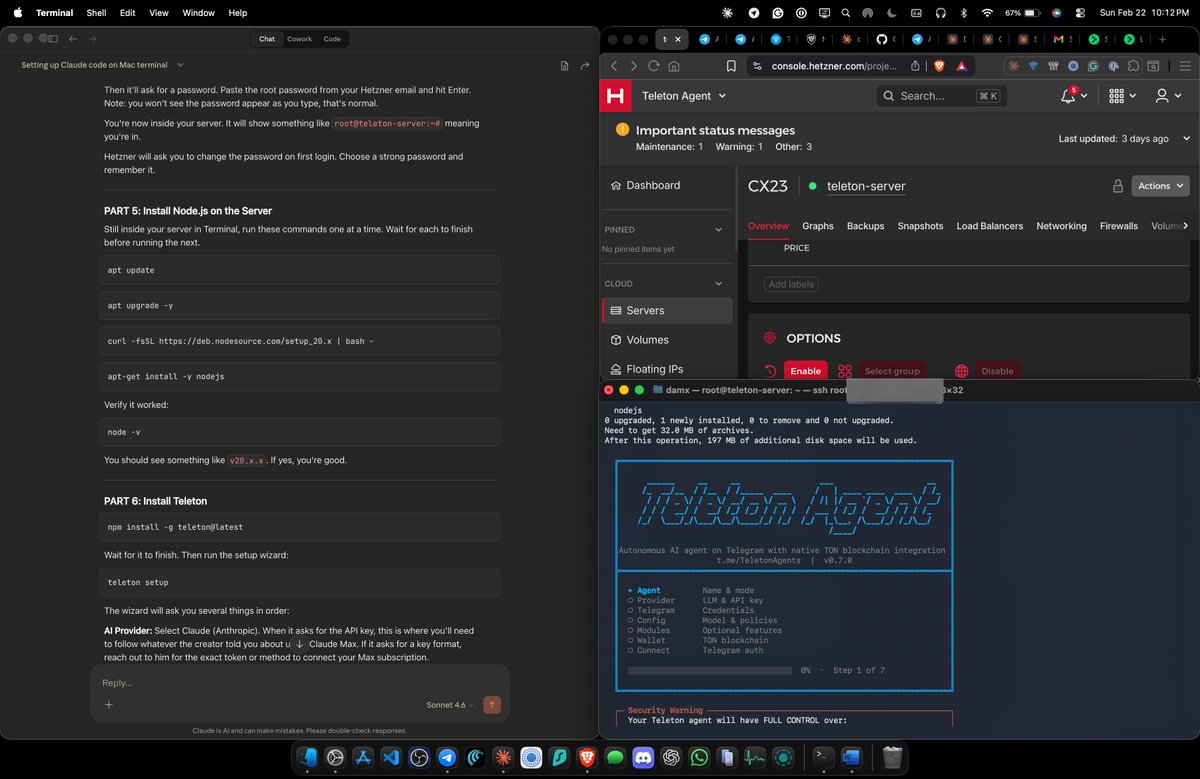Bookmark the page in Brave toolbar
This screenshot has width=1200, height=779.
point(731,66)
